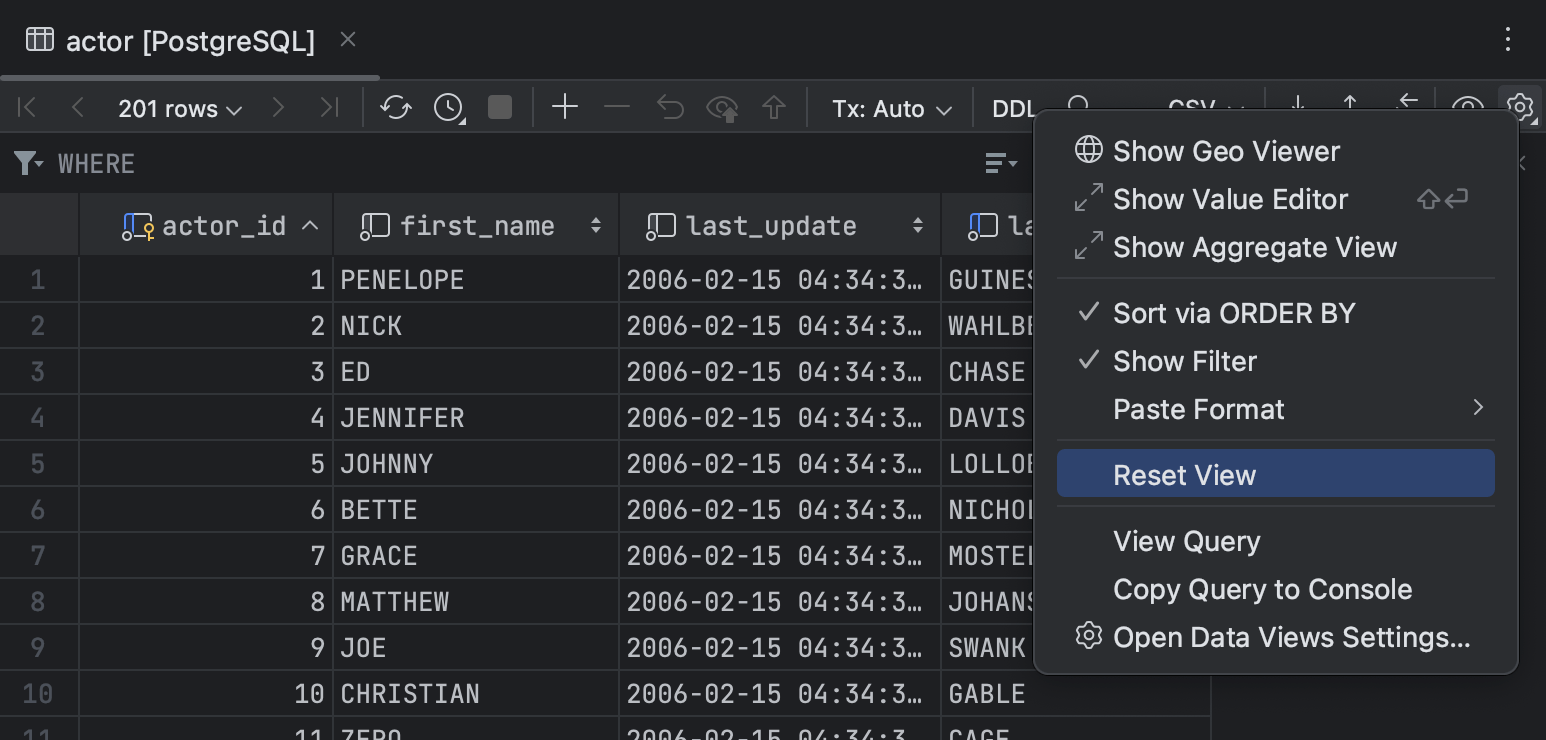Open data search with the magnifier icon
The width and height of the screenshot is (1546, 740).
(x=1078, y=107)
